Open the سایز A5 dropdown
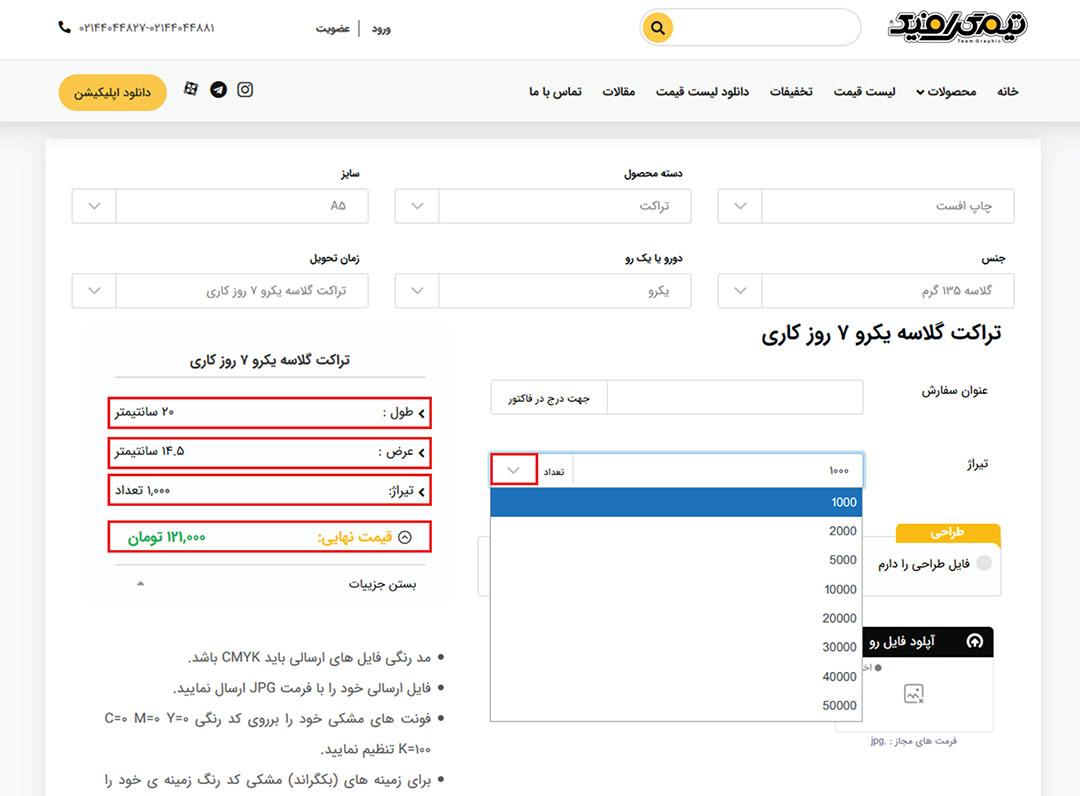Screen dimensions: 1080x796 [x=220, y=206]
